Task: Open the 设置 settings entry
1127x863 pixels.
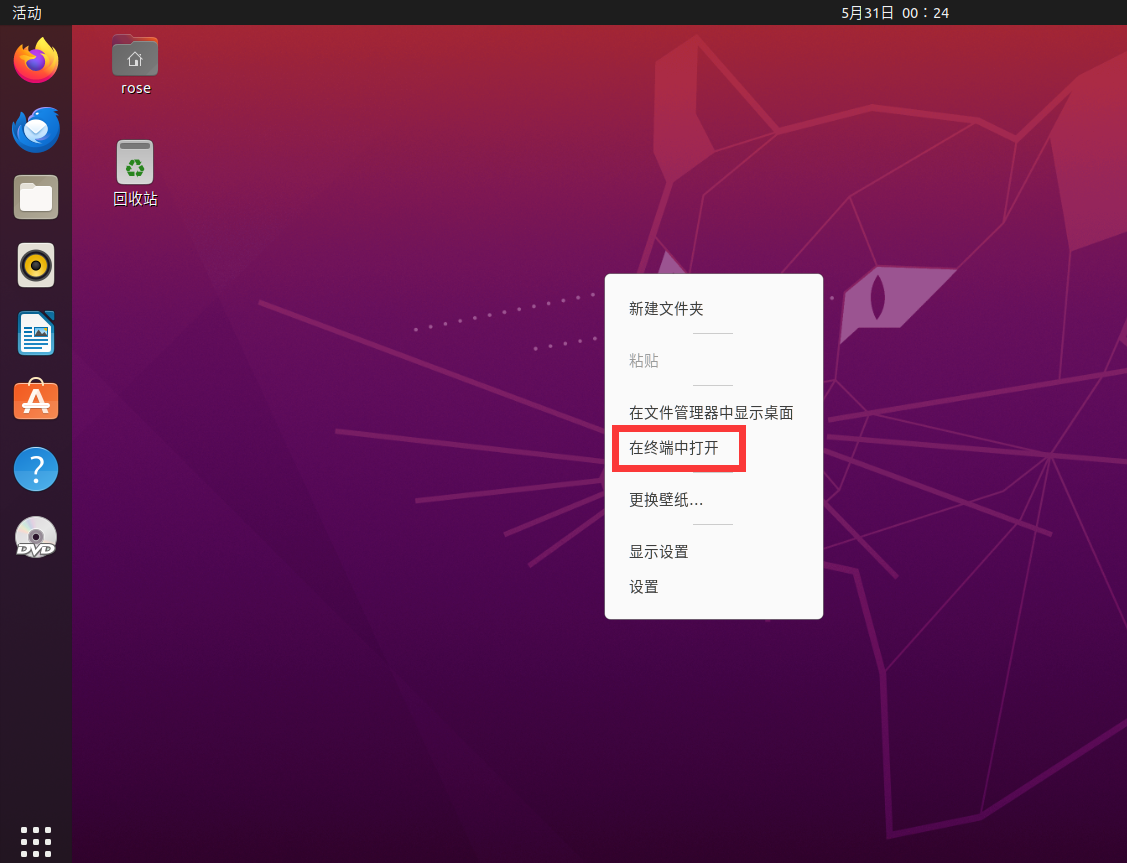Action: tap(643, 587)
